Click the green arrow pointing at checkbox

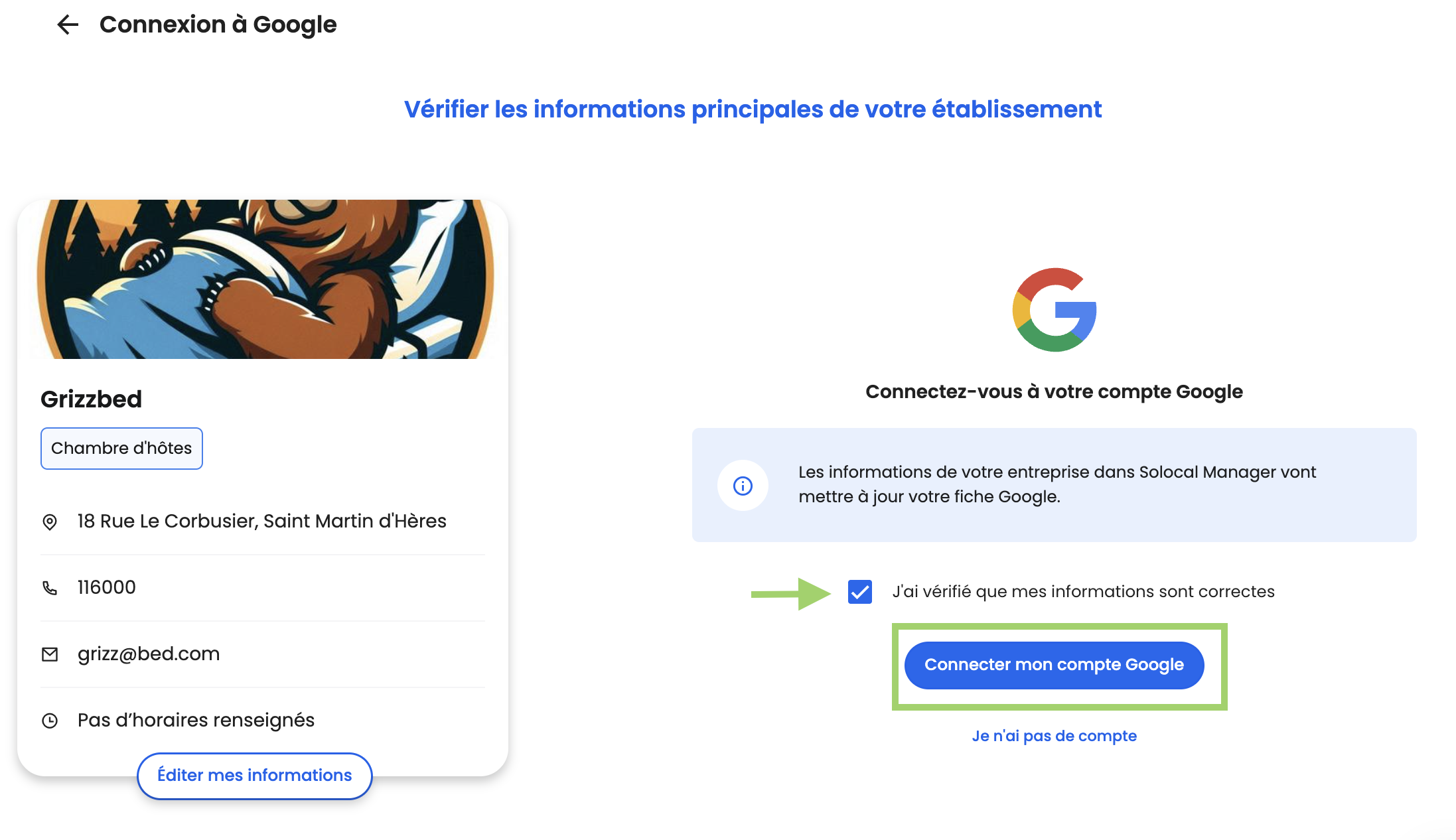coord(790,593)
